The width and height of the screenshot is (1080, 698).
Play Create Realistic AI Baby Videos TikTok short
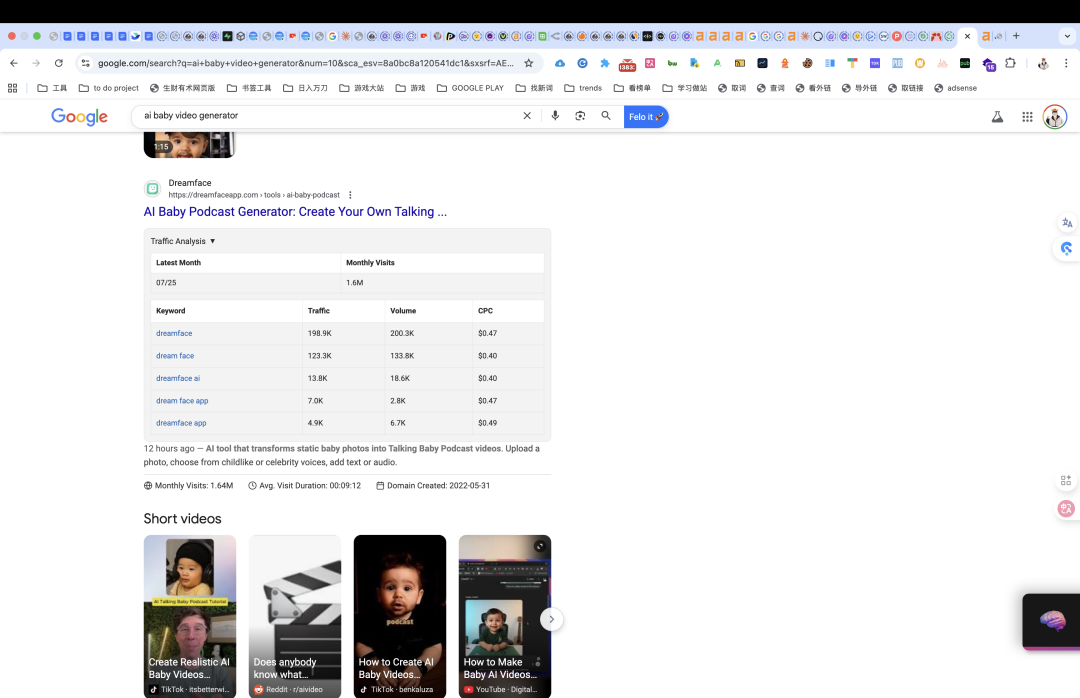[189, 616]
